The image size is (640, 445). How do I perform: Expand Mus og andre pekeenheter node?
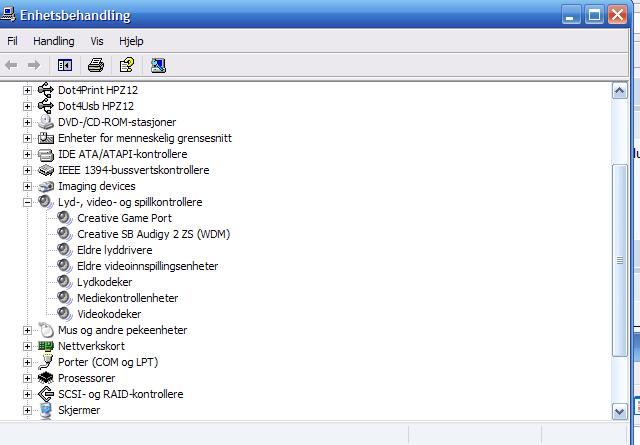point(27,330)
